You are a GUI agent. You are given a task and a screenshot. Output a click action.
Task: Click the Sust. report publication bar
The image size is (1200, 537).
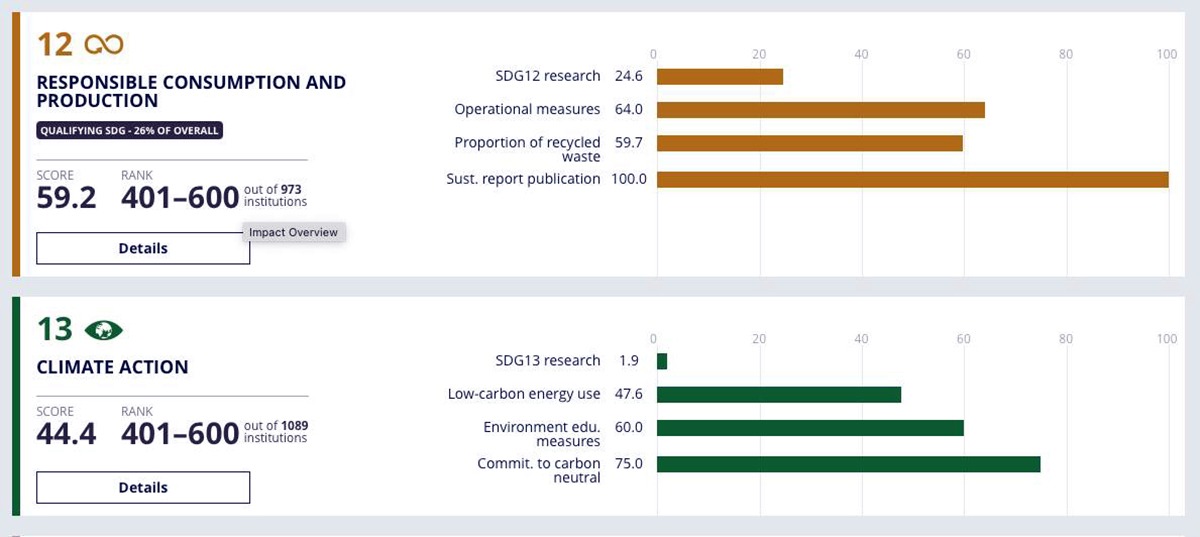(912, 179)
